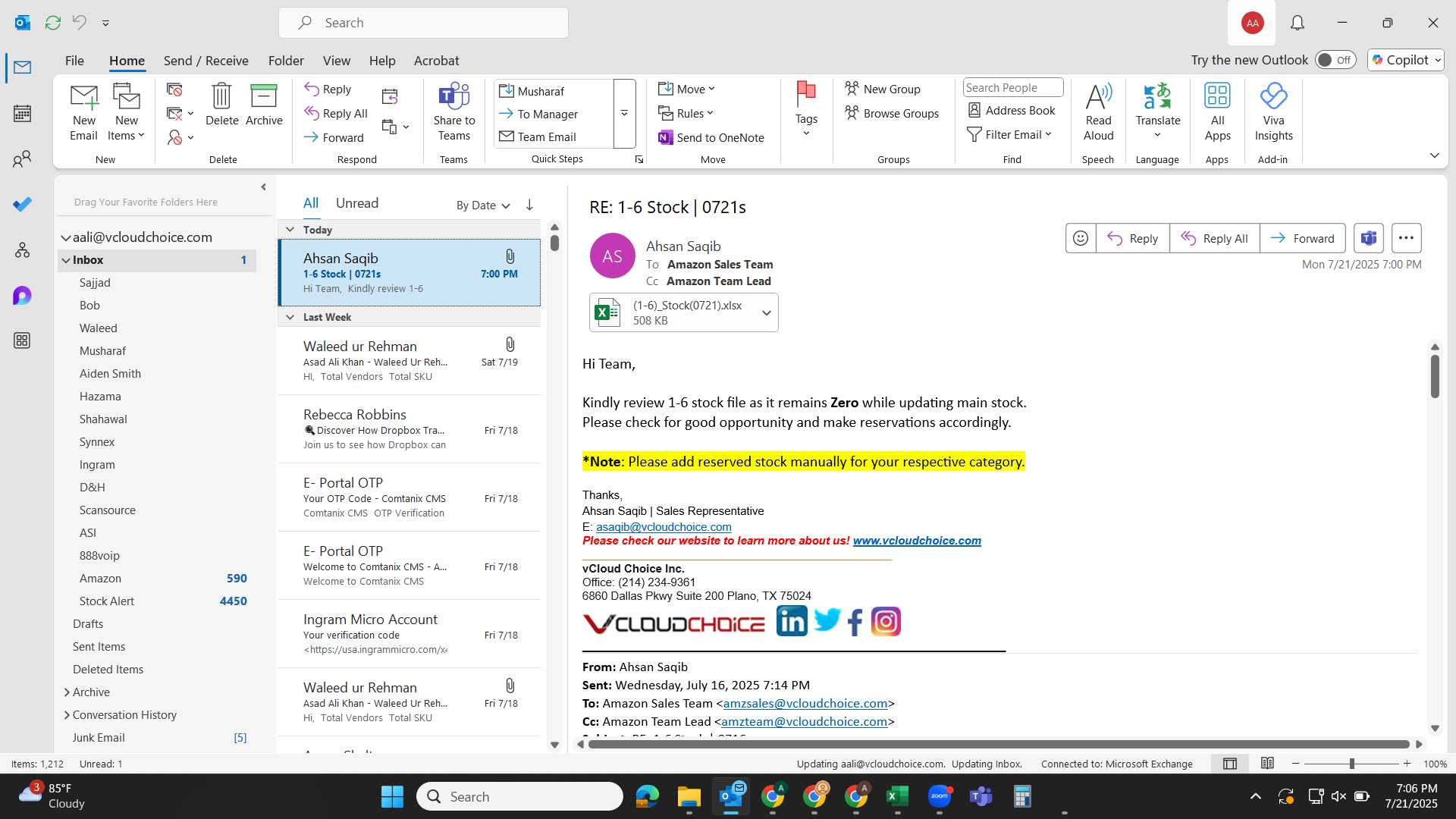
Task: Open Excel from the Windows taskbar
Action: click(897, 796)
